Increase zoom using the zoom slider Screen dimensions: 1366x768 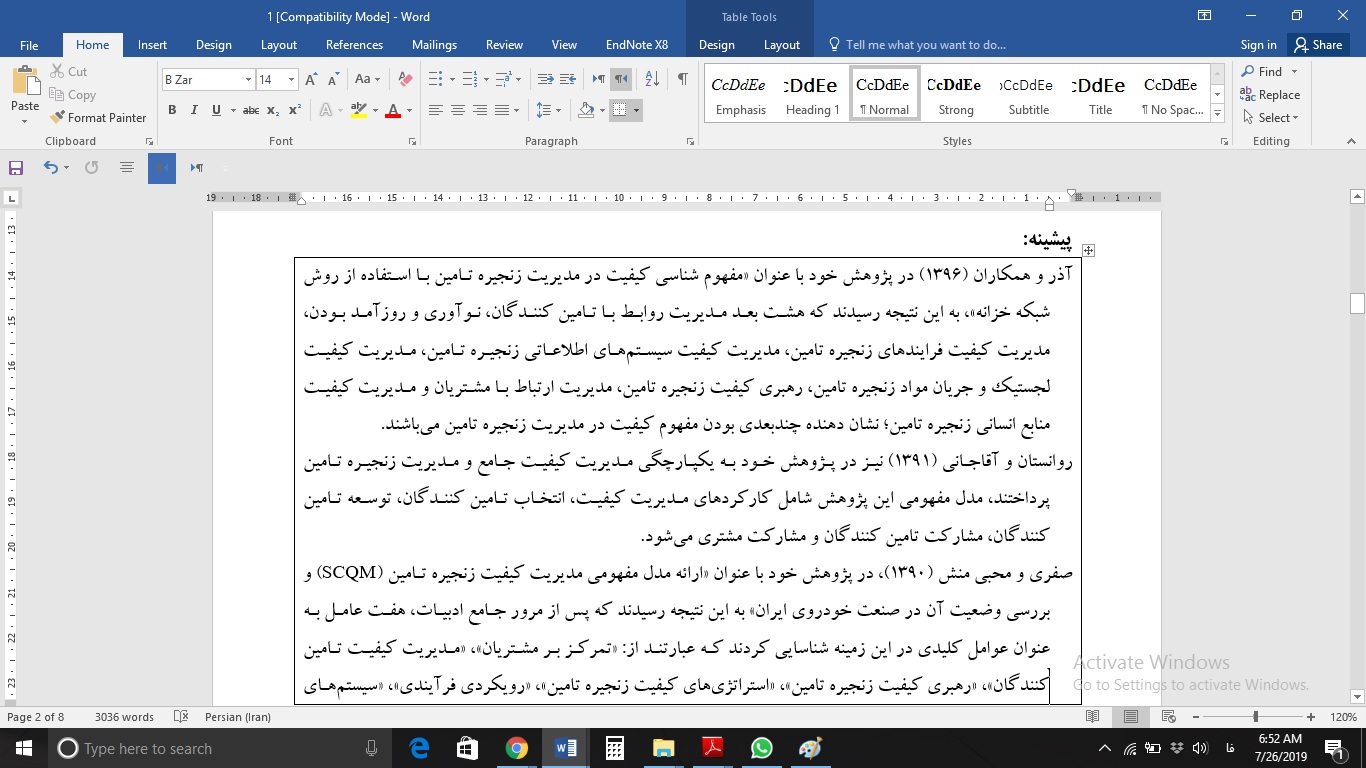pyautogui.click(x=1310, y=716)
